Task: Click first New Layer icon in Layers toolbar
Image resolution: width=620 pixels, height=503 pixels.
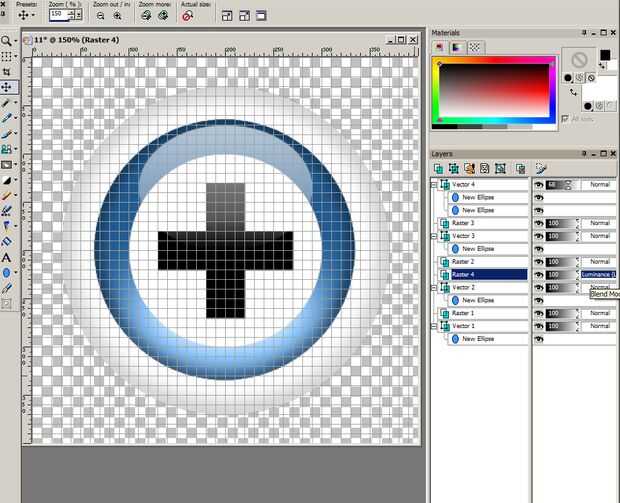Action: (438, 169)
